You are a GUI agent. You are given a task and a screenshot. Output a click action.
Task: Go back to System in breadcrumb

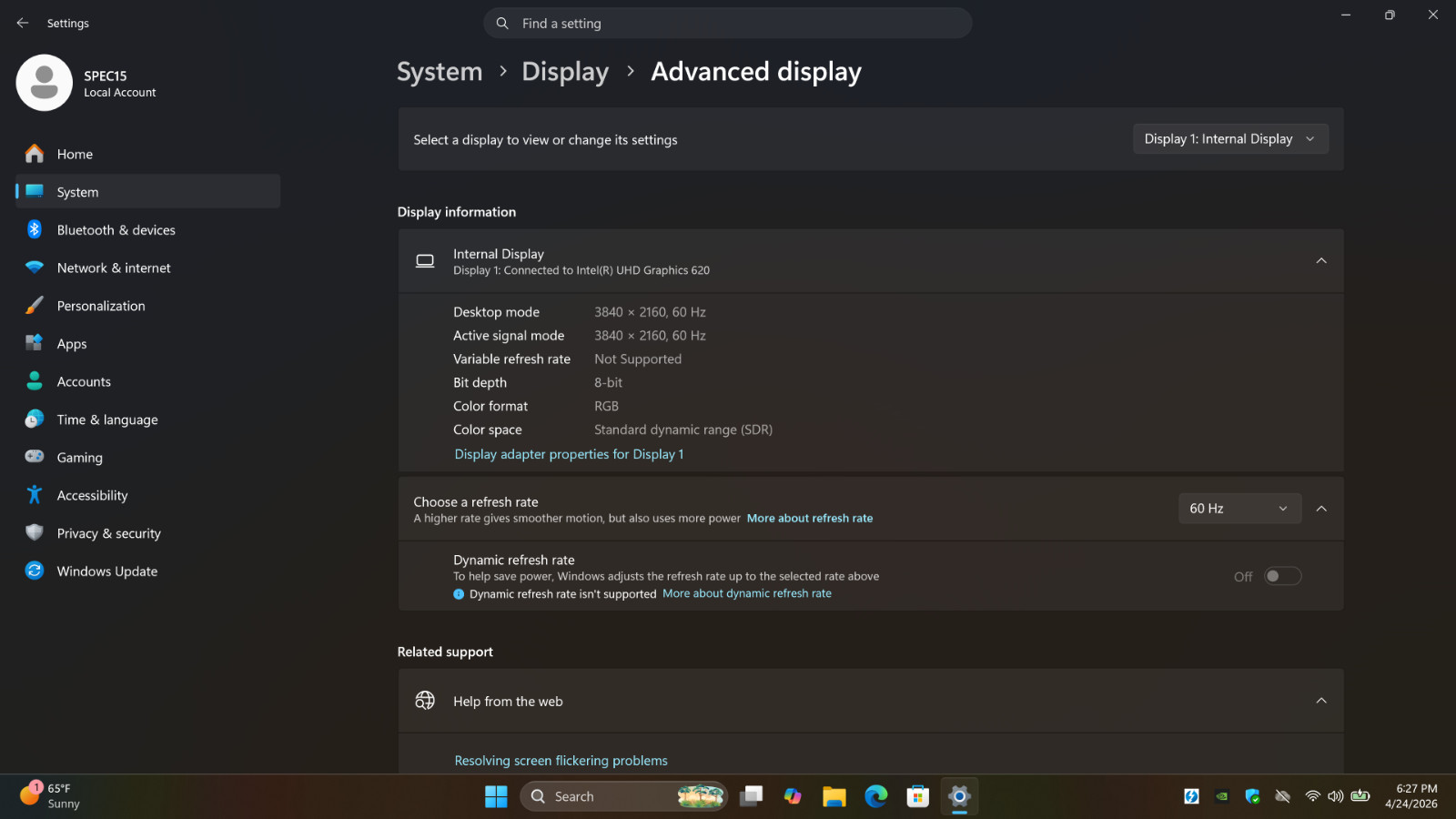click(440, 72)
